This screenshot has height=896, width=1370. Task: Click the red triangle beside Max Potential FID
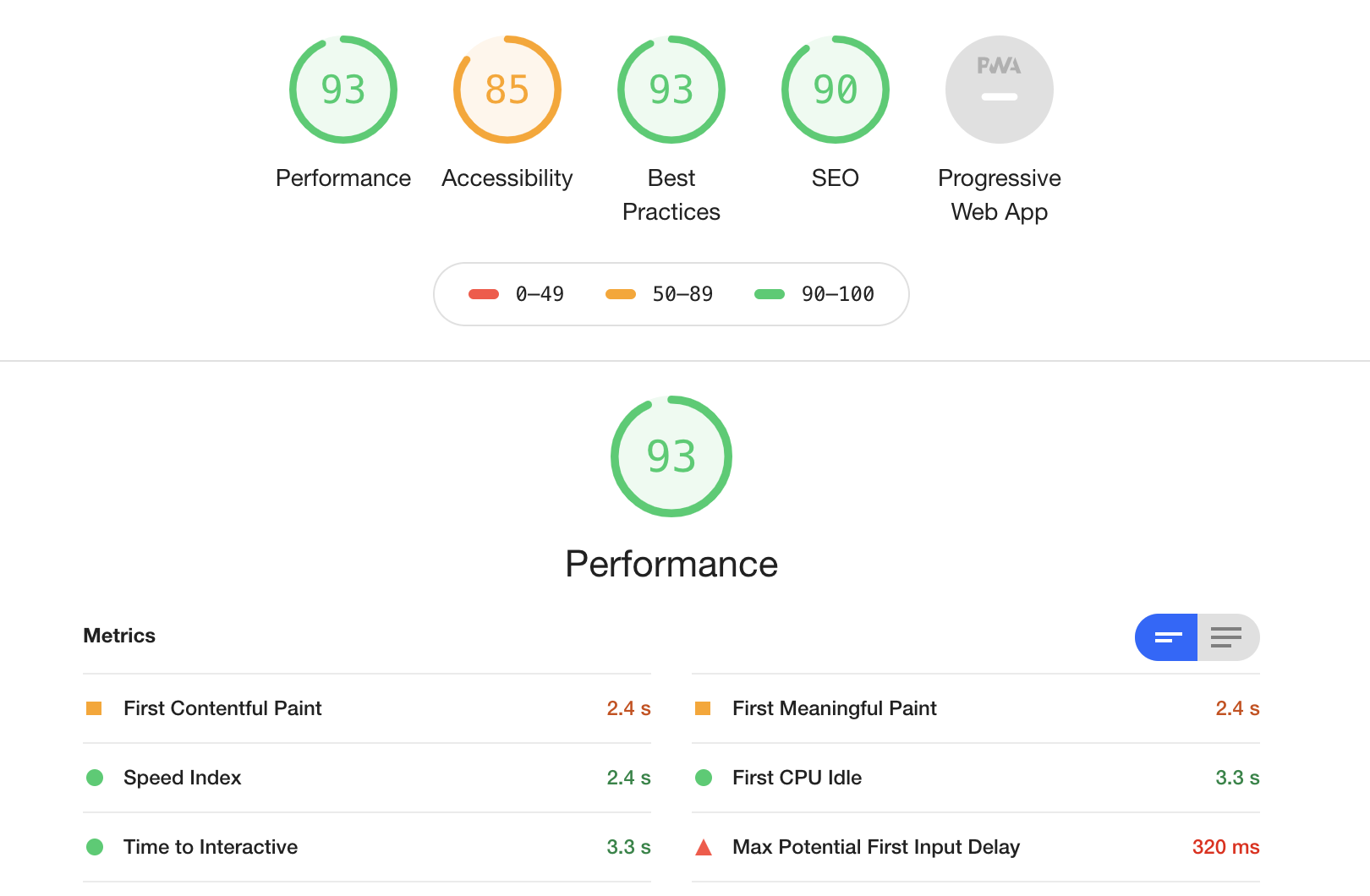pos(703,847)
